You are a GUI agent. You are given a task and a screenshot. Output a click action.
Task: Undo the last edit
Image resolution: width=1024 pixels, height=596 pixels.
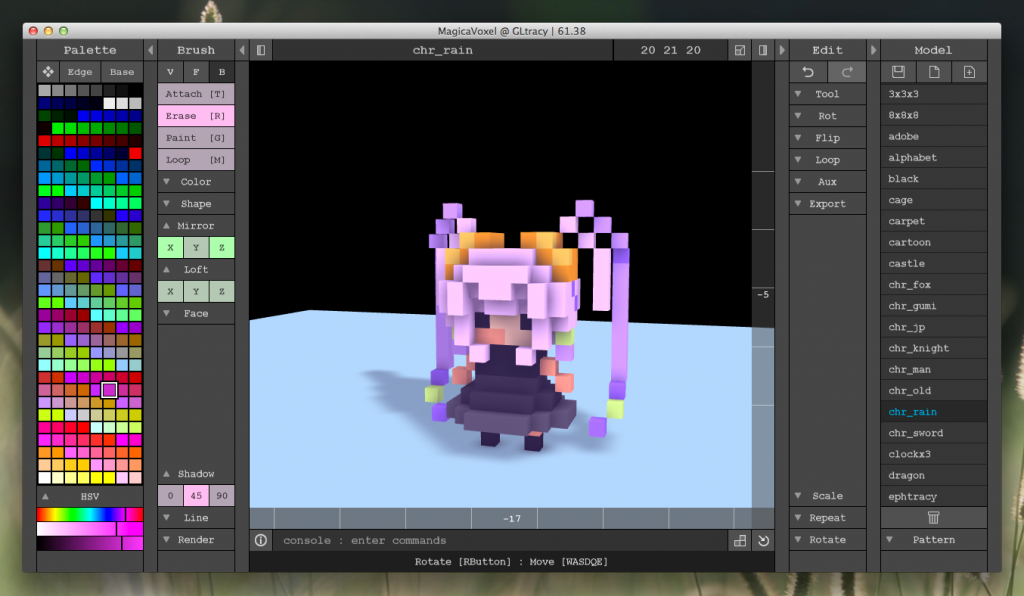[x=808, y=72]
